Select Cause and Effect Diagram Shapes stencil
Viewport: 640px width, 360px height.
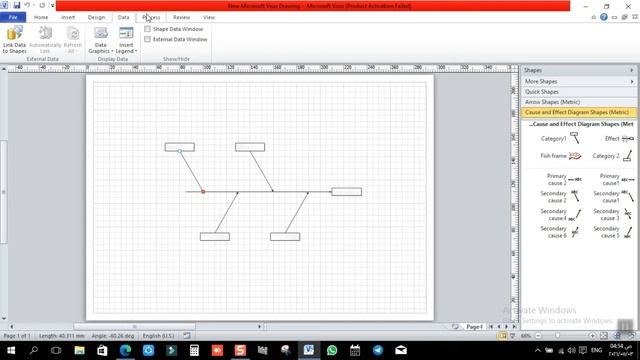(x=578, y=112)
